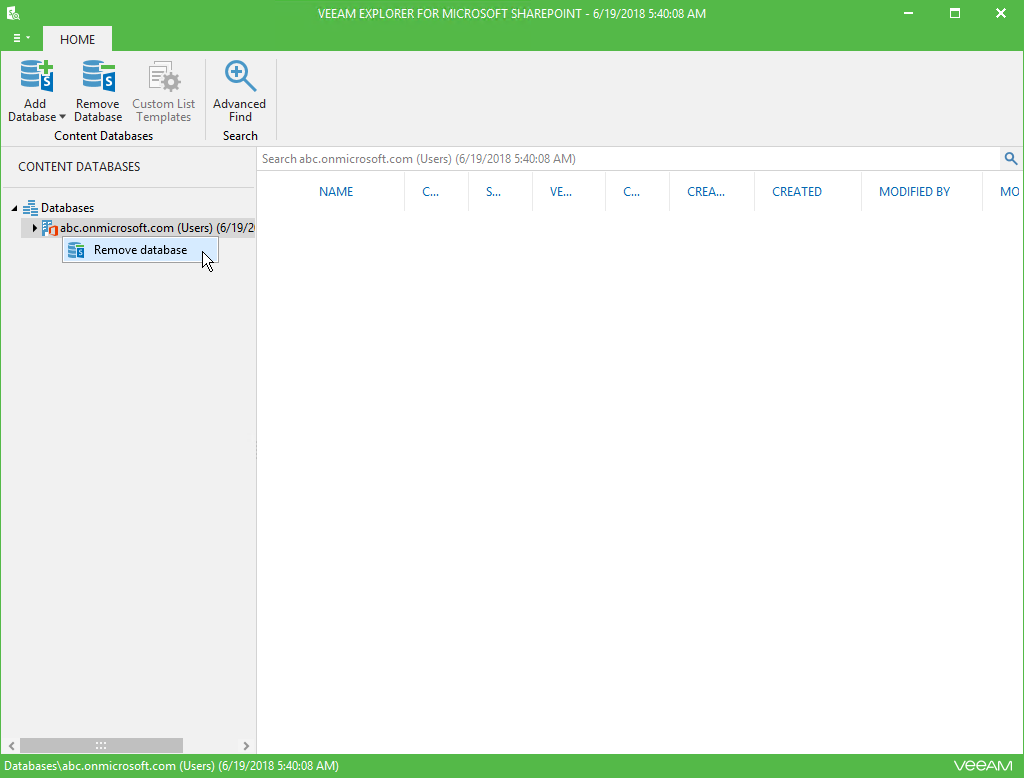Choose Remove database from context menu
1024x778 pixels.
(140, 250)
